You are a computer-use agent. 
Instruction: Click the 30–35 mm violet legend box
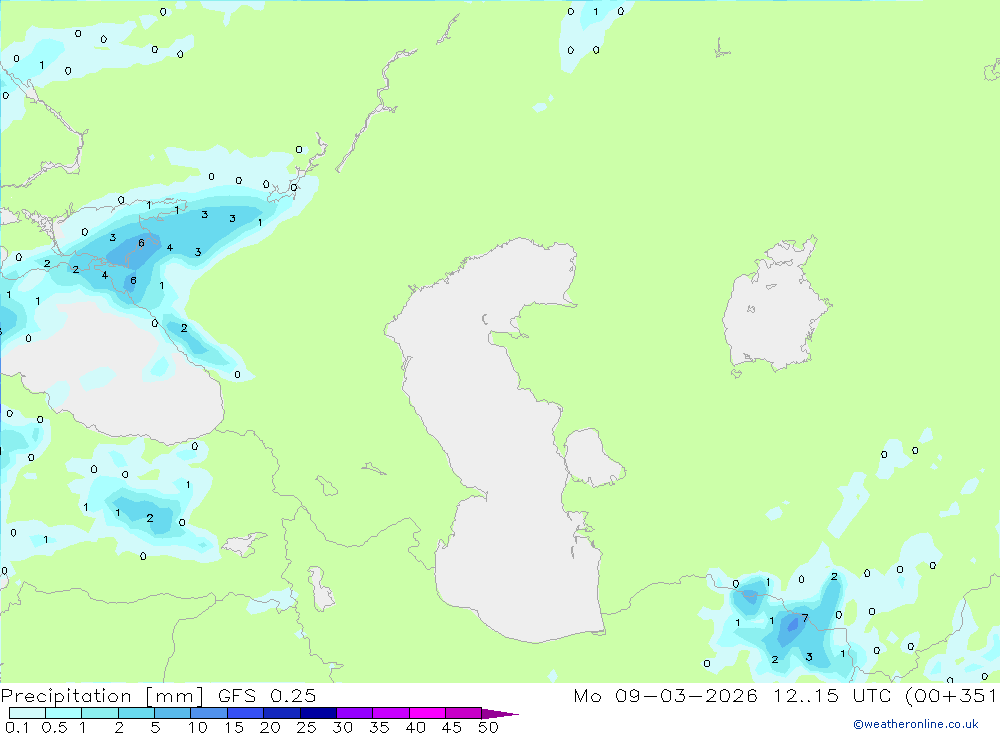tap(354, 713)
